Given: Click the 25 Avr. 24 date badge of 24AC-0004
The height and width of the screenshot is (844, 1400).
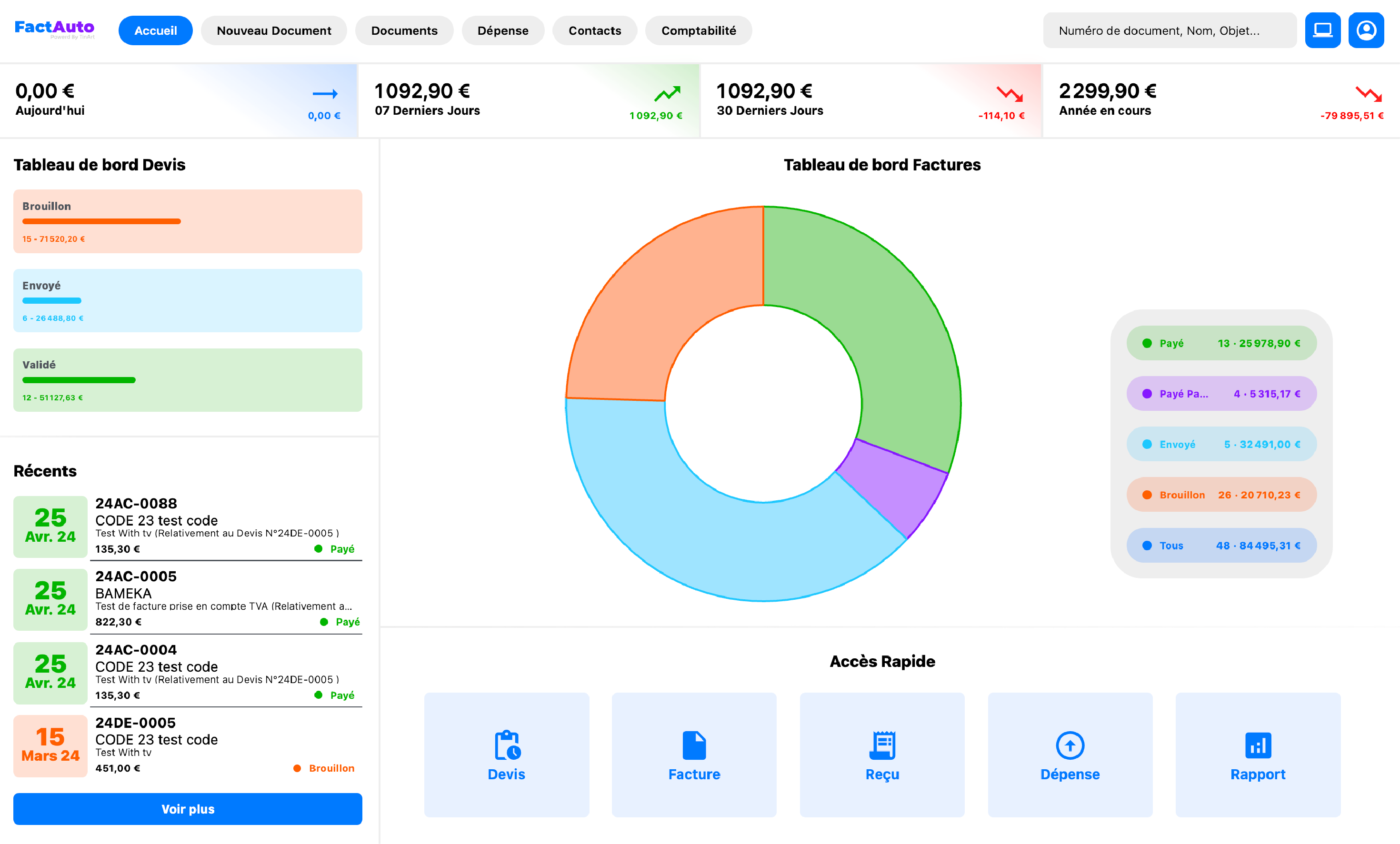Looking at the screenshot, I should click(50, 673).
